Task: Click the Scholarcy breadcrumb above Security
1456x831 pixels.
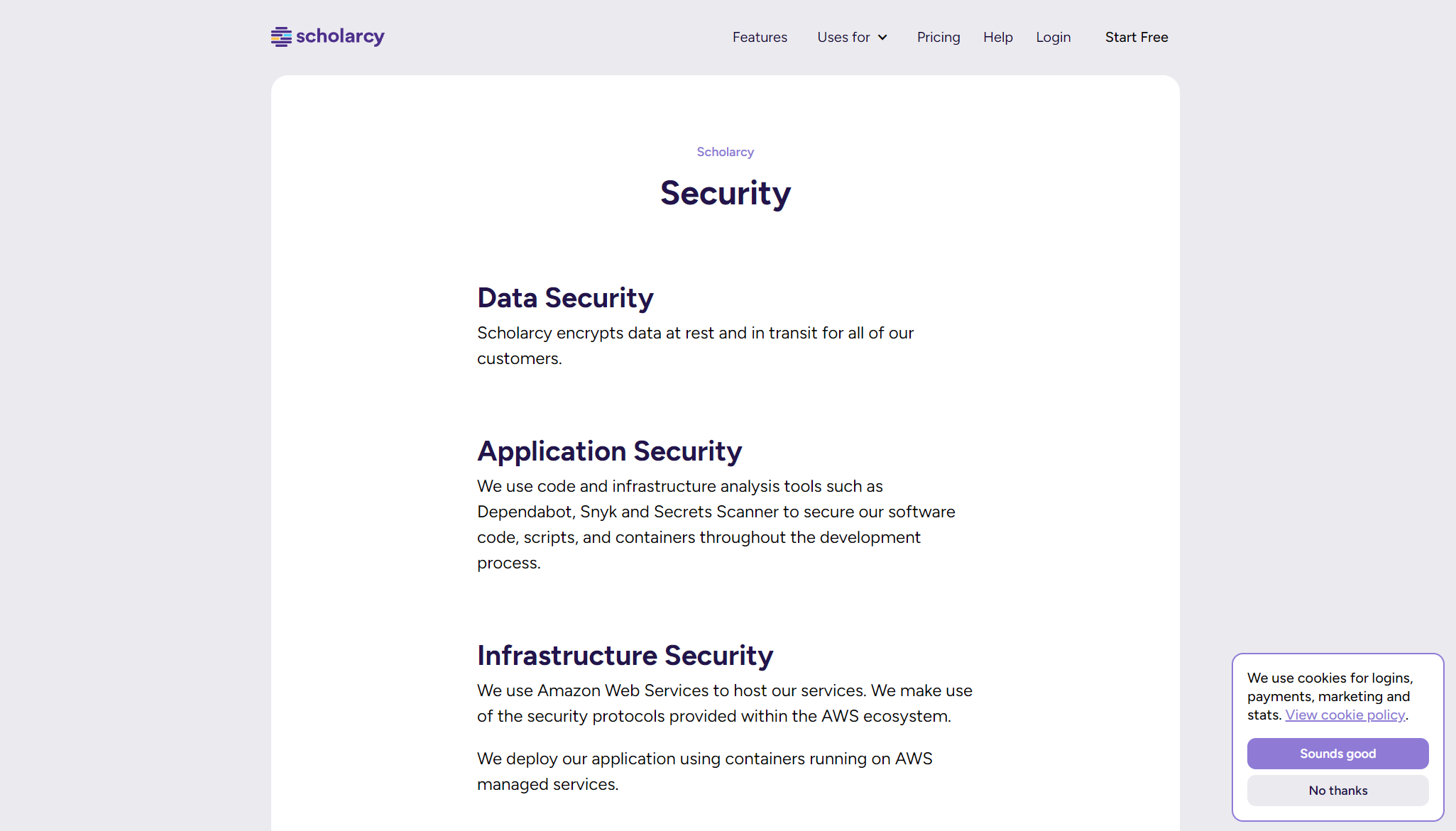Action: coord(725,152)
